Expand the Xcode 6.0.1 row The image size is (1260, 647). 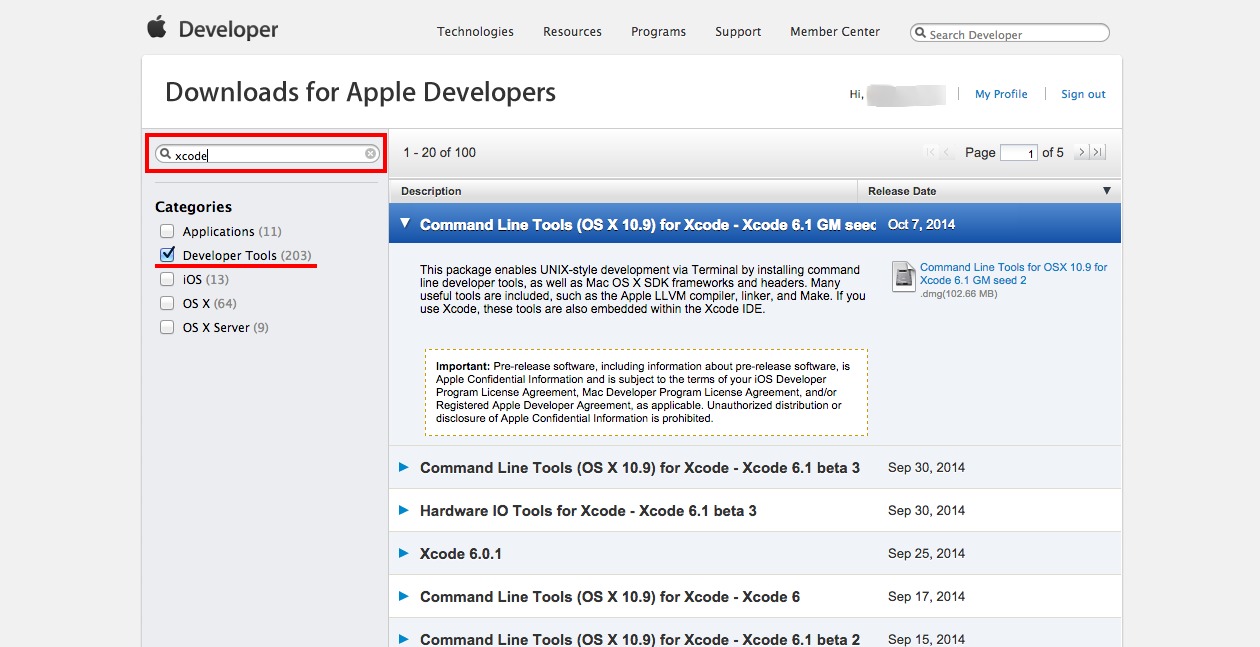(404, 553)
